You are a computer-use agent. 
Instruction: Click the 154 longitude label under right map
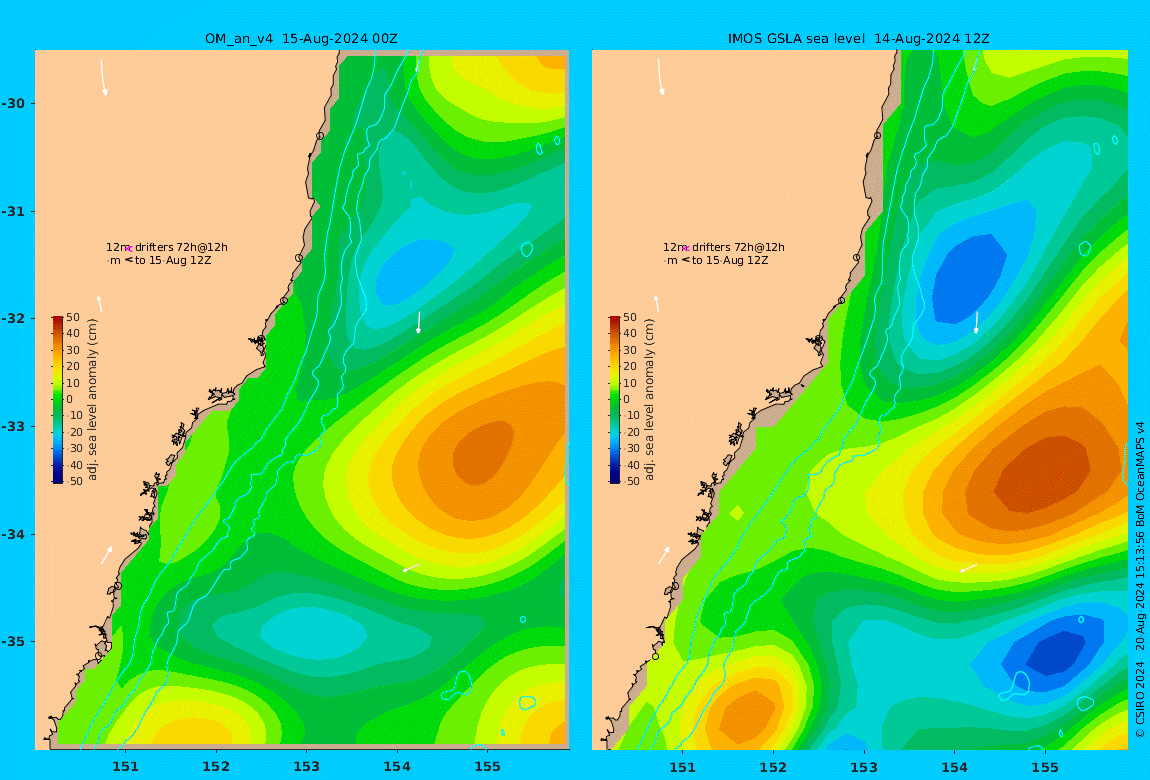point(954,767)
